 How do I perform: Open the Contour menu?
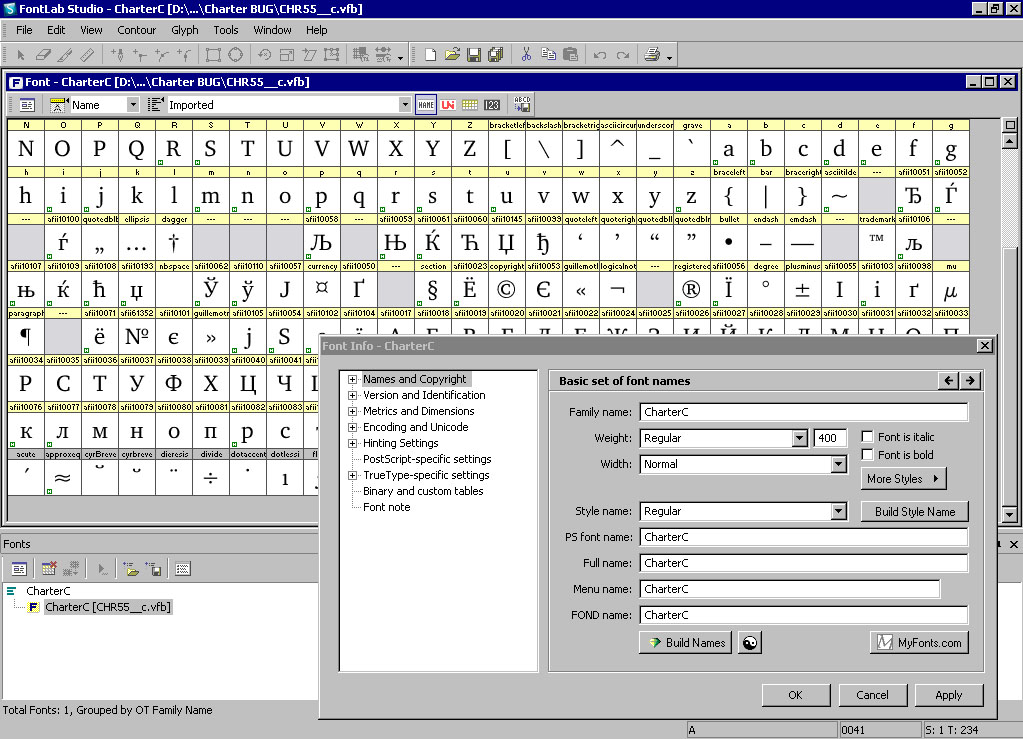tap(136, 30)
